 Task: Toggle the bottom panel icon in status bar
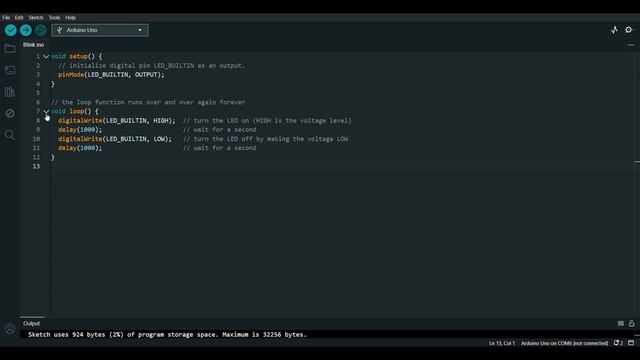[x=631, y=343]
